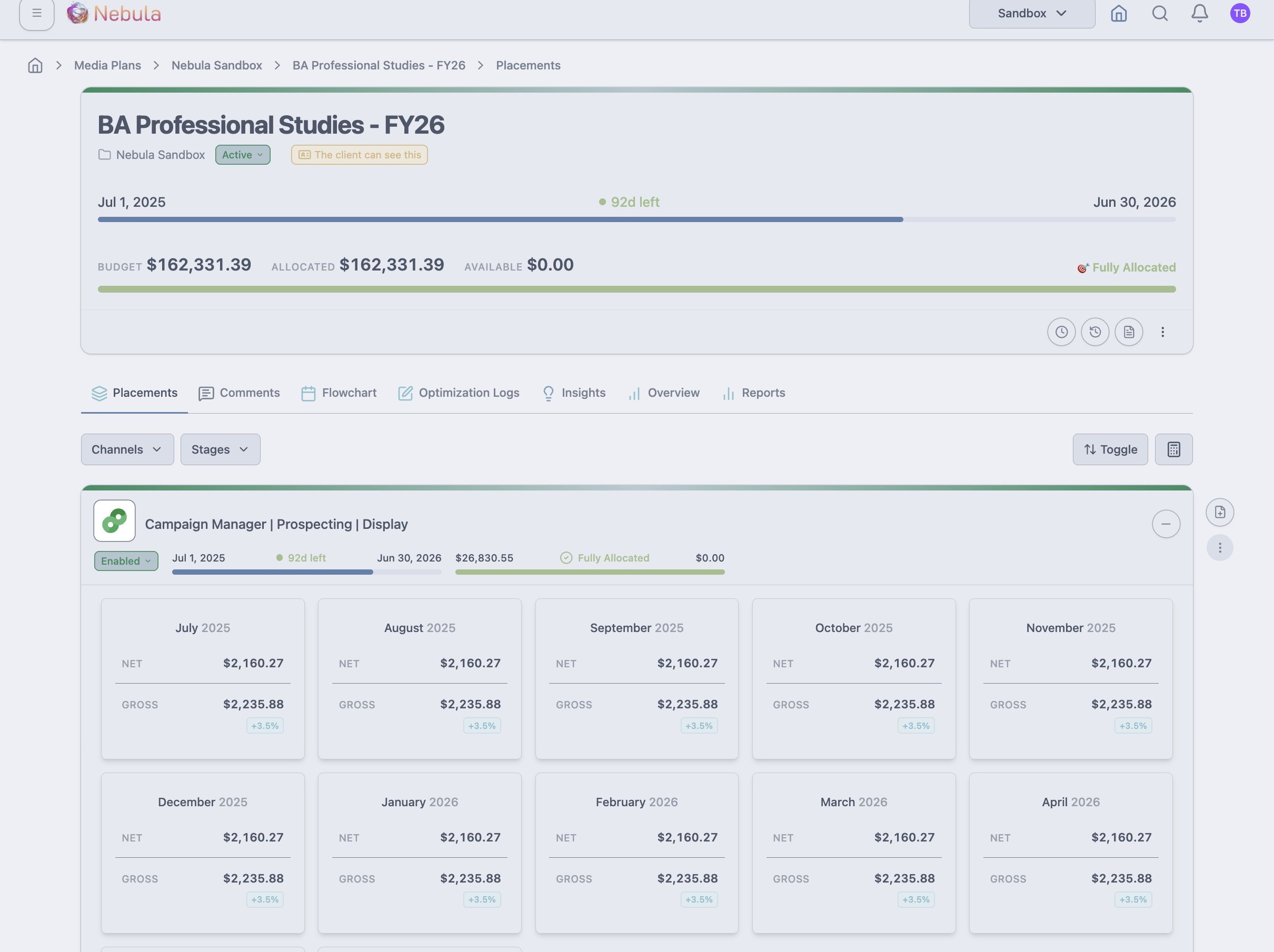Click the April 2026 gross amount $2,235.88

pyautogui.click(x=1121, y=878)
